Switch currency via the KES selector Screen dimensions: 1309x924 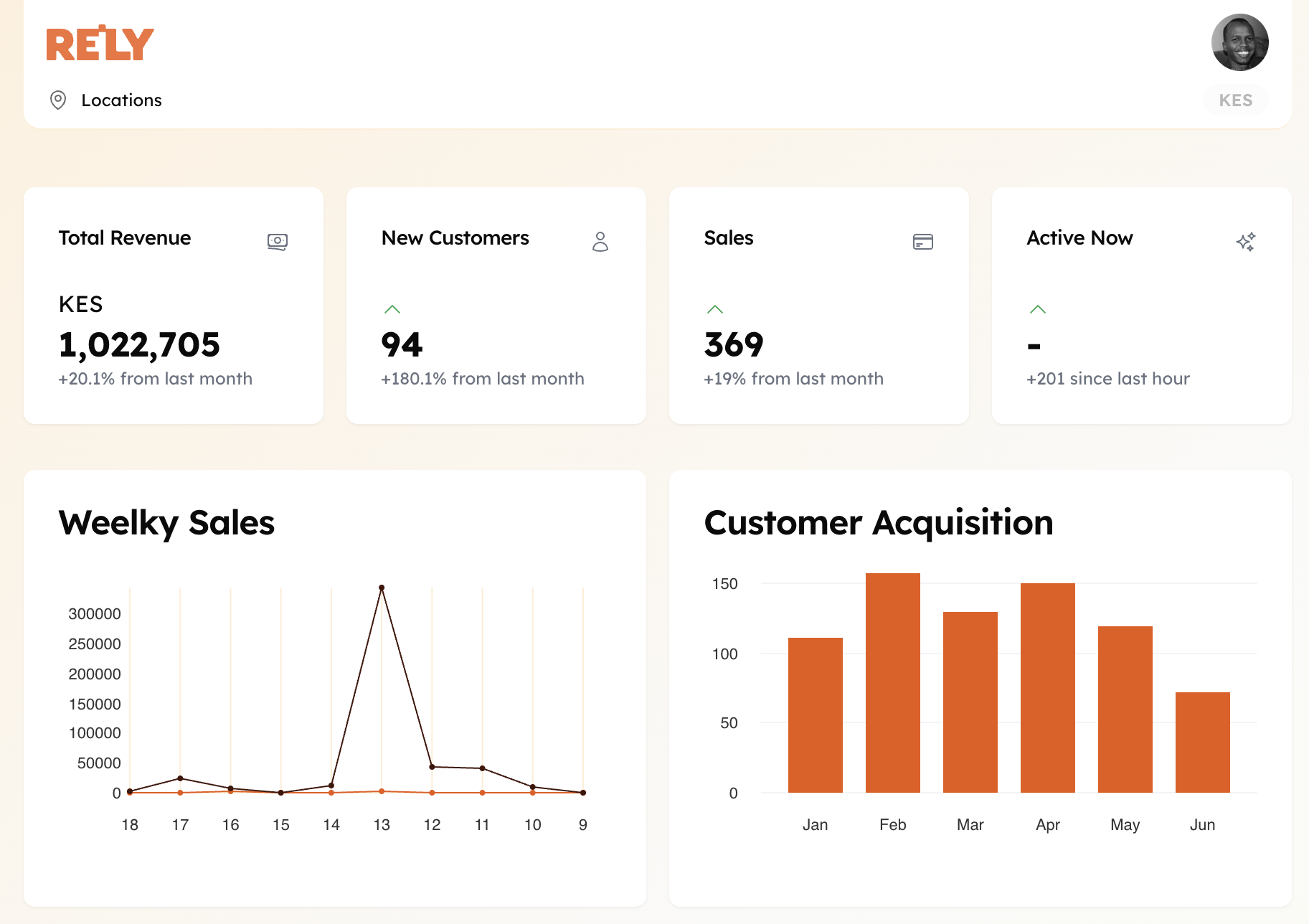[x=1235, y=100]
